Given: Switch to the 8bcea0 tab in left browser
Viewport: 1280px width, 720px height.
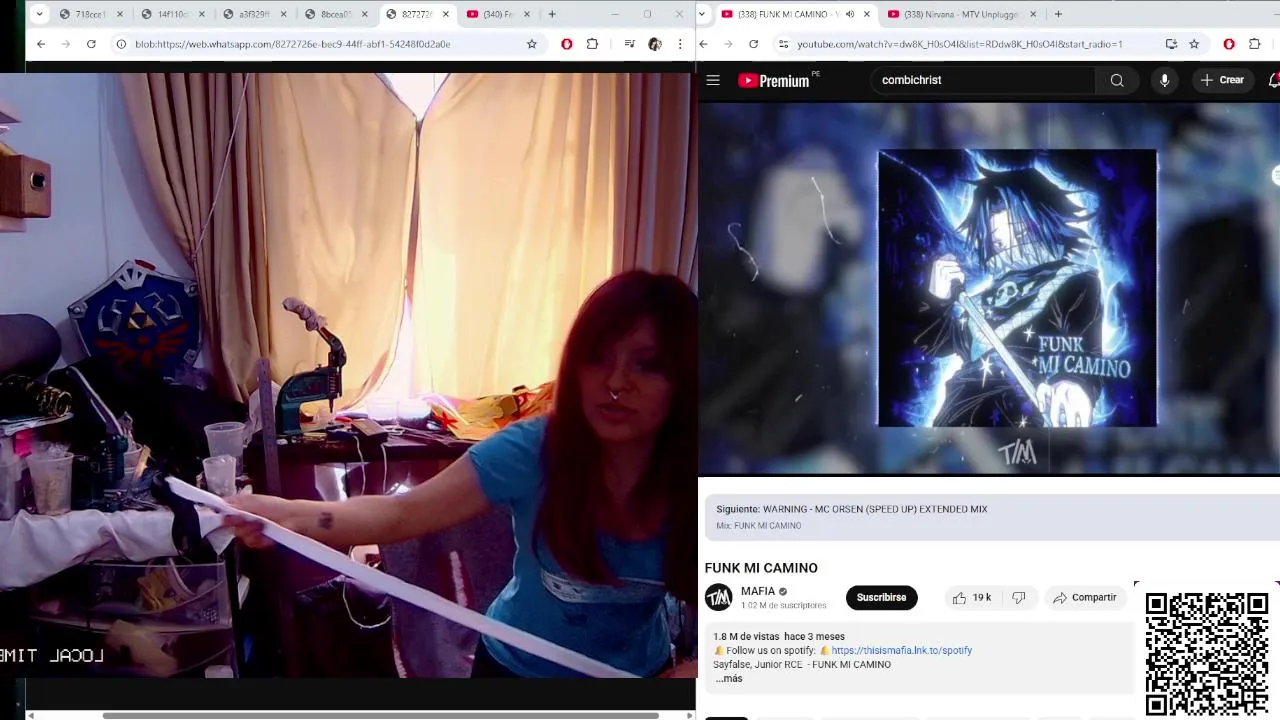Looking at the screenshot, I should [336, 14].
